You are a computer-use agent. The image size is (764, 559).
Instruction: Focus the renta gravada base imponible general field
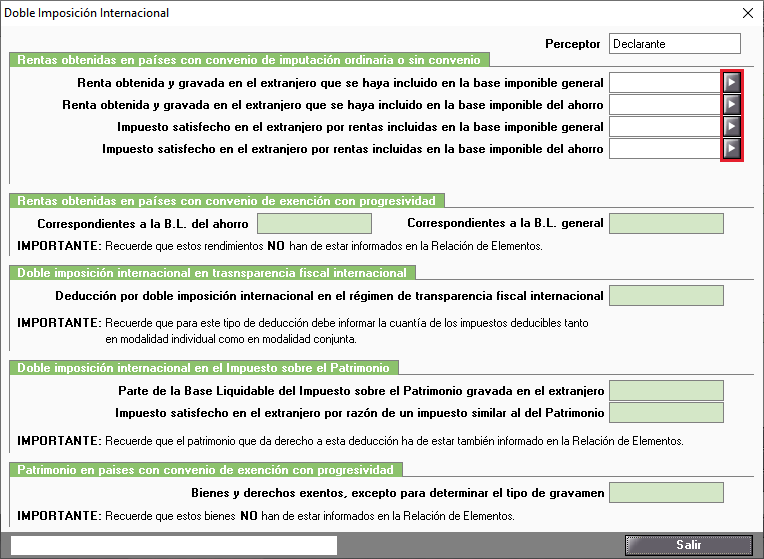[x=666, y=82]
